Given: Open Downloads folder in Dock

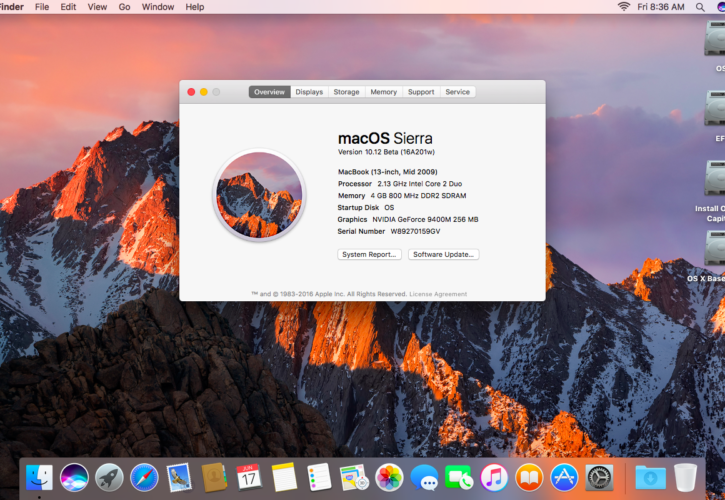Looking at the screenshot, I should (651, 477).
